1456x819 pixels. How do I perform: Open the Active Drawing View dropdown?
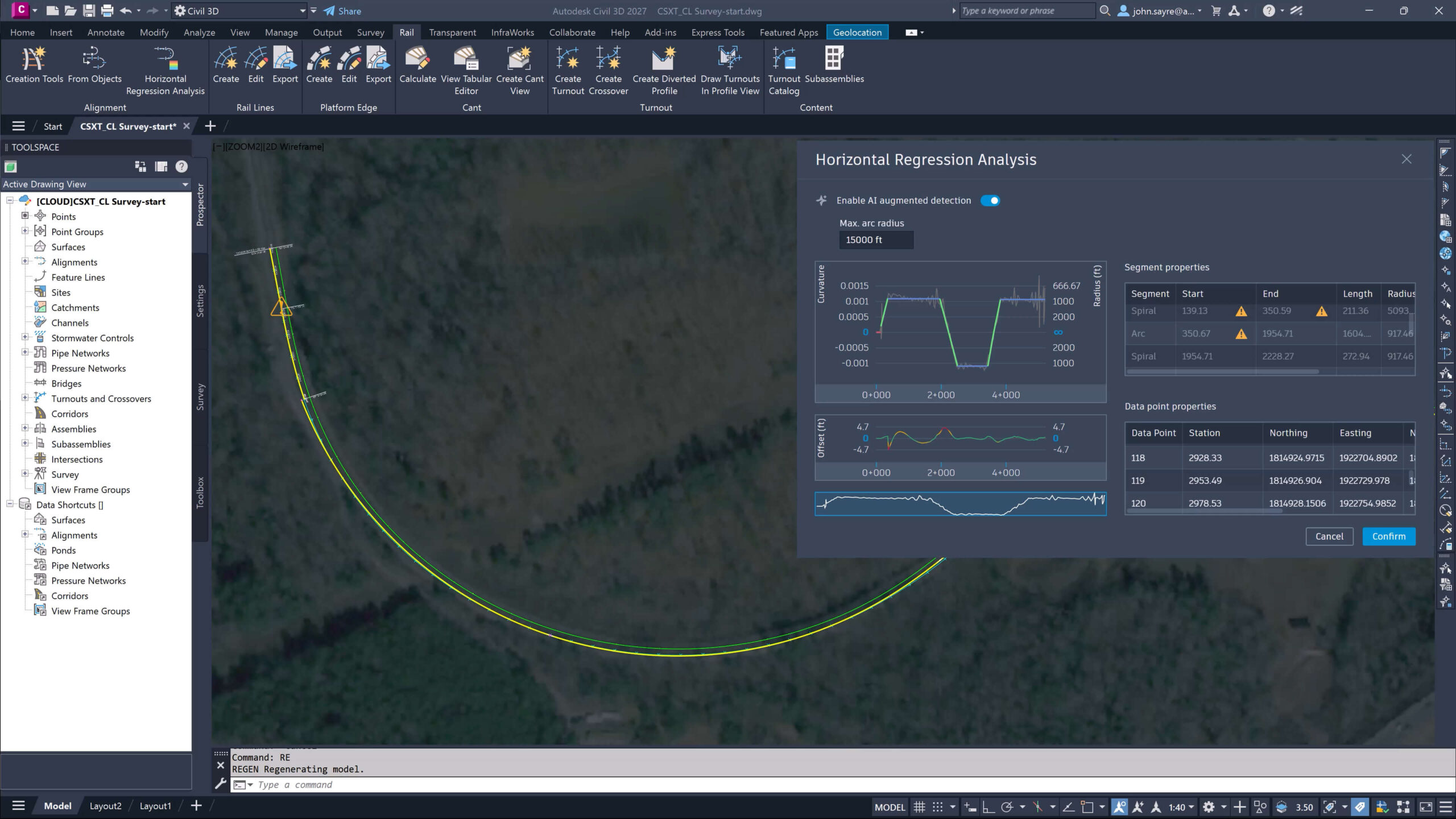(96, 184)
